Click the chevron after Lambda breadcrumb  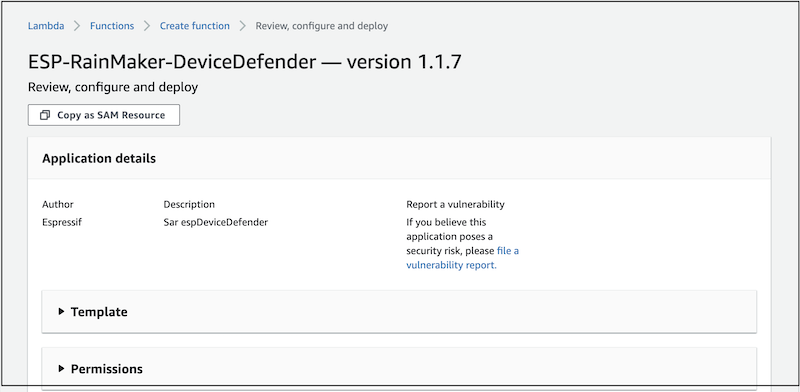77,26
